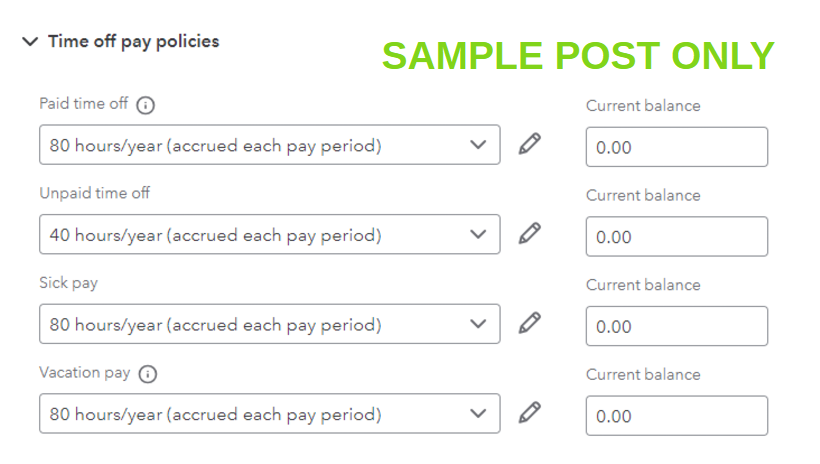Click the Unpaid time off edit pencil
The width and height of the screenshot is (820, 464).
coord(530,234)
